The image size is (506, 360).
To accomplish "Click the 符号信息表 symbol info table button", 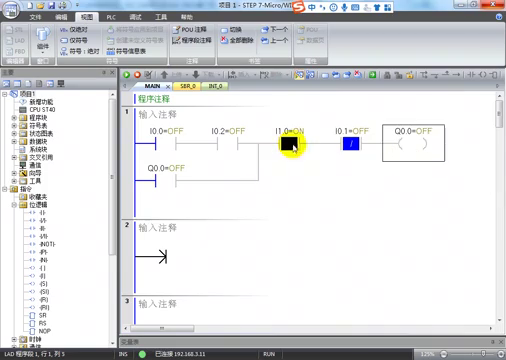I will 126,51.
